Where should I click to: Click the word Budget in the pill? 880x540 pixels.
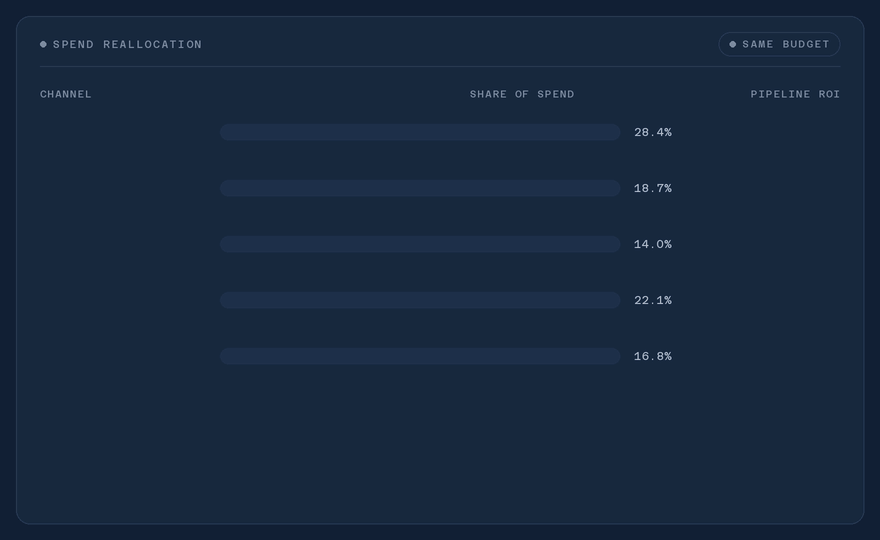806,44
